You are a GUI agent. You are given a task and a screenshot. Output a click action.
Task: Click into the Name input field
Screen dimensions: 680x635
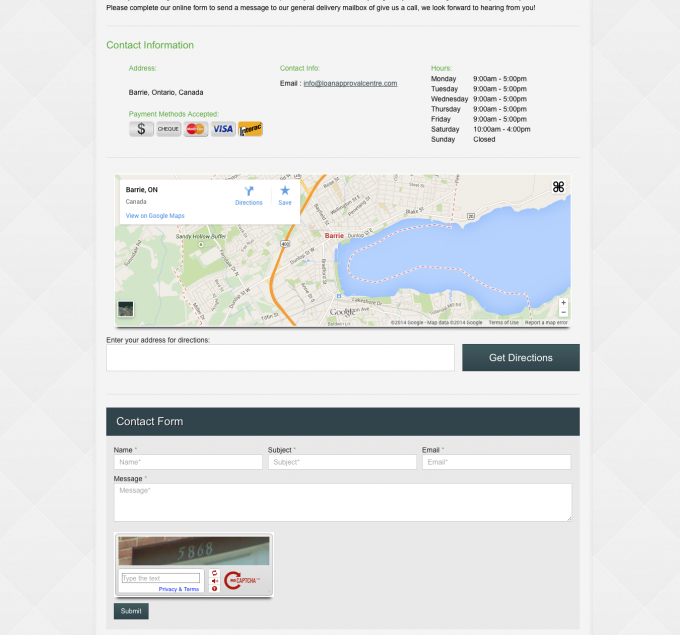point(188,462)
